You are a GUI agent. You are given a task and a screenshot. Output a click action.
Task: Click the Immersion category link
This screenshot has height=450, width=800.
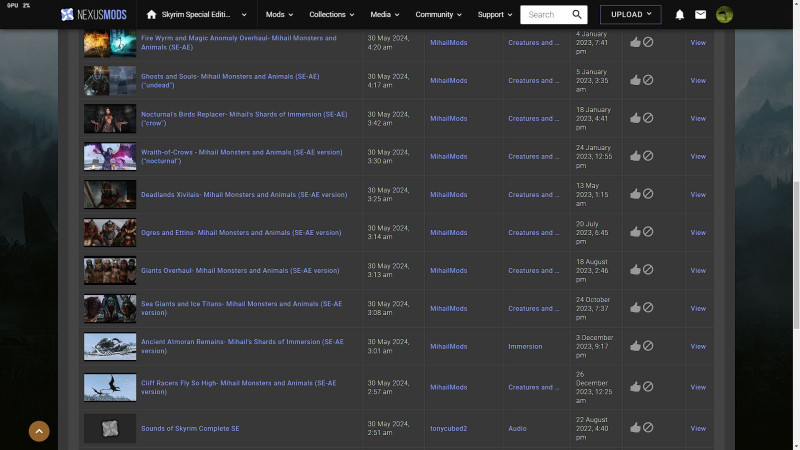point(525,346)
